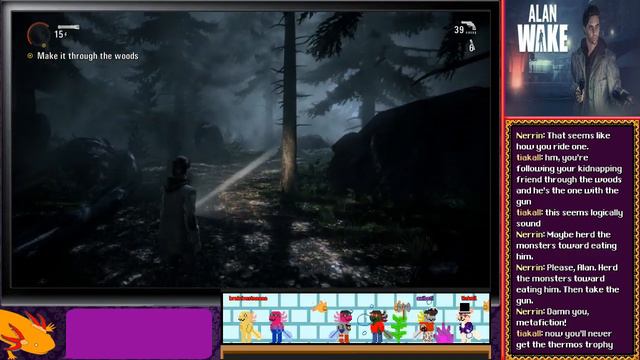Click the circular health ring in the HUD

point(38,34)
